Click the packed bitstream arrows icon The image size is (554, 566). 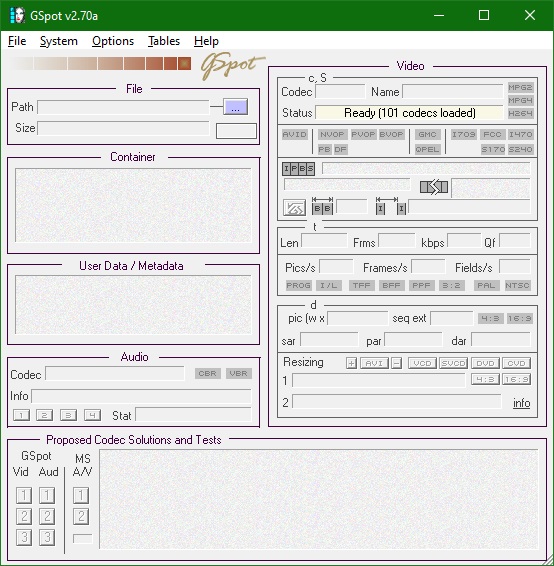click(434, 187)
